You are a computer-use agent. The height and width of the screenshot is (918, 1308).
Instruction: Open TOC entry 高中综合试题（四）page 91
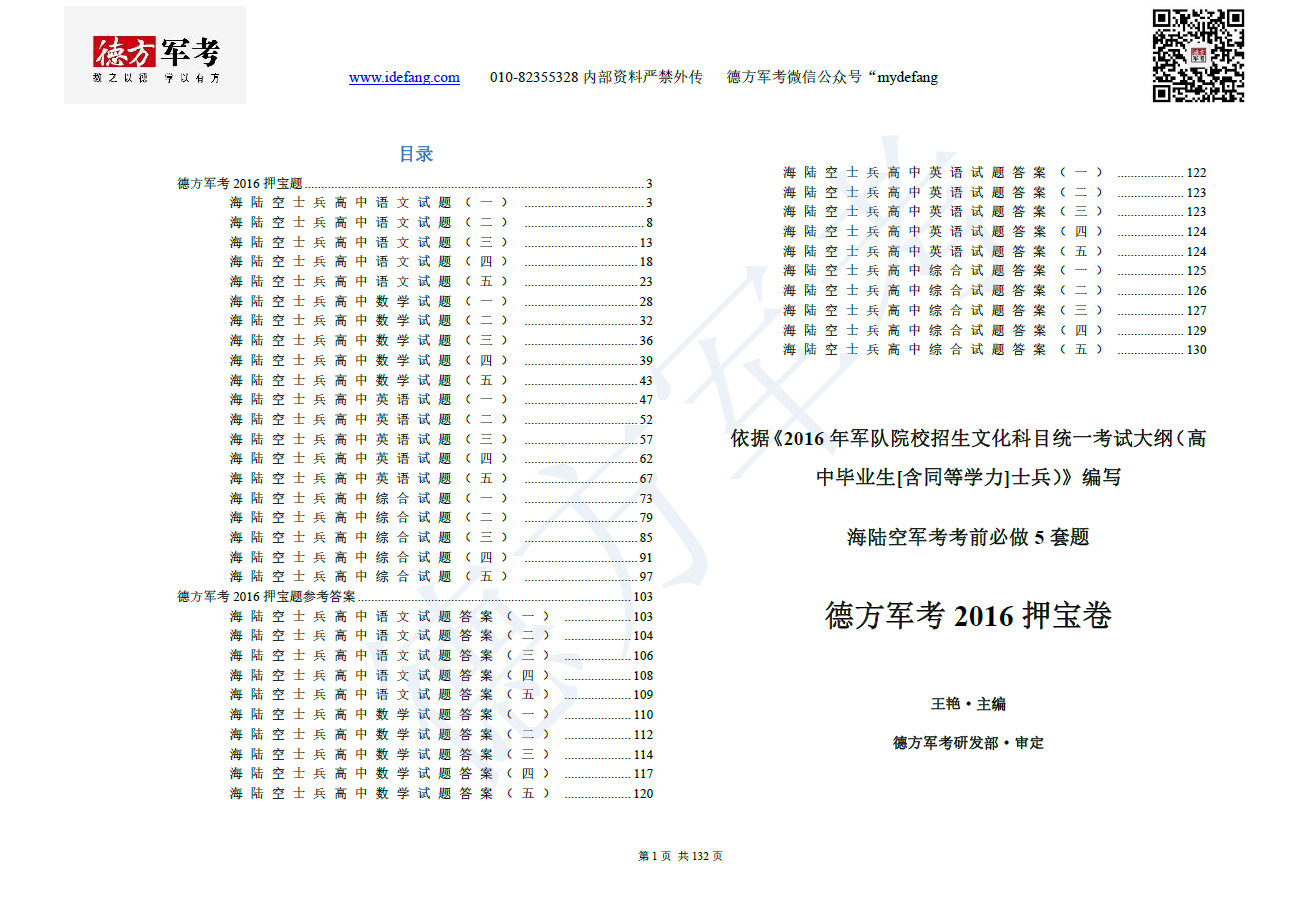441,557
